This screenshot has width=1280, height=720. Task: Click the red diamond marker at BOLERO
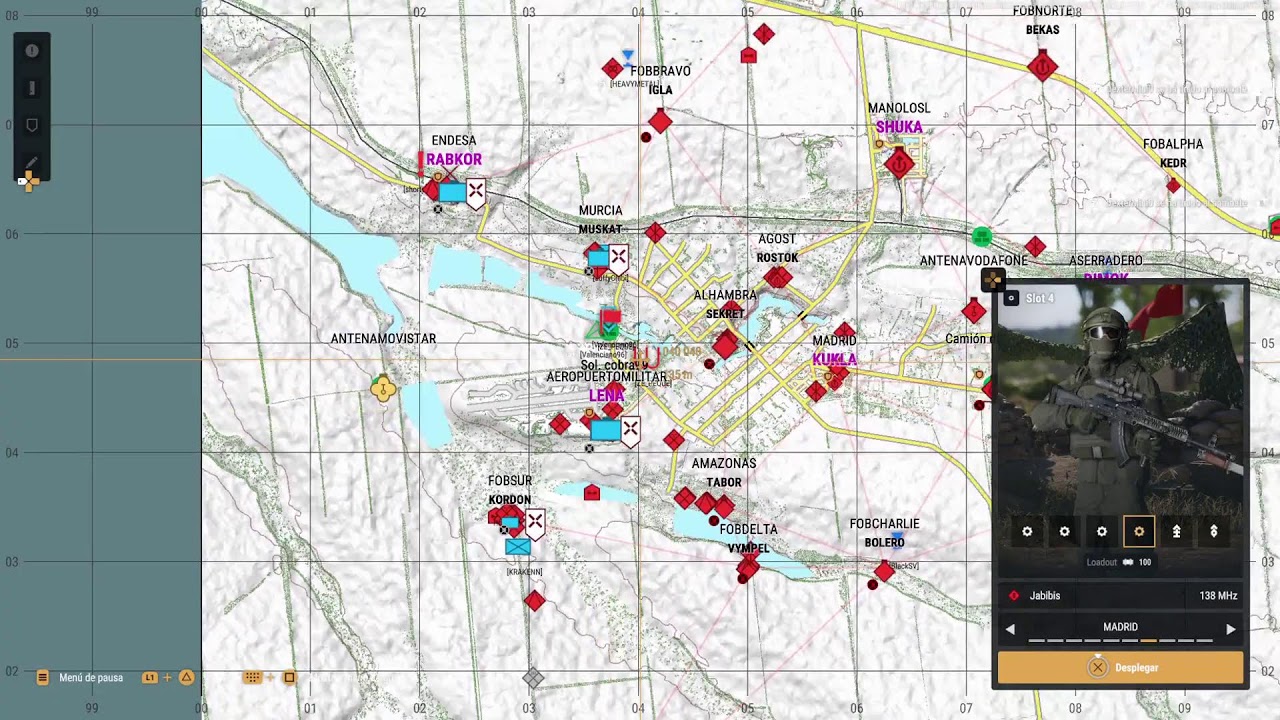click(x=884, y=571)
